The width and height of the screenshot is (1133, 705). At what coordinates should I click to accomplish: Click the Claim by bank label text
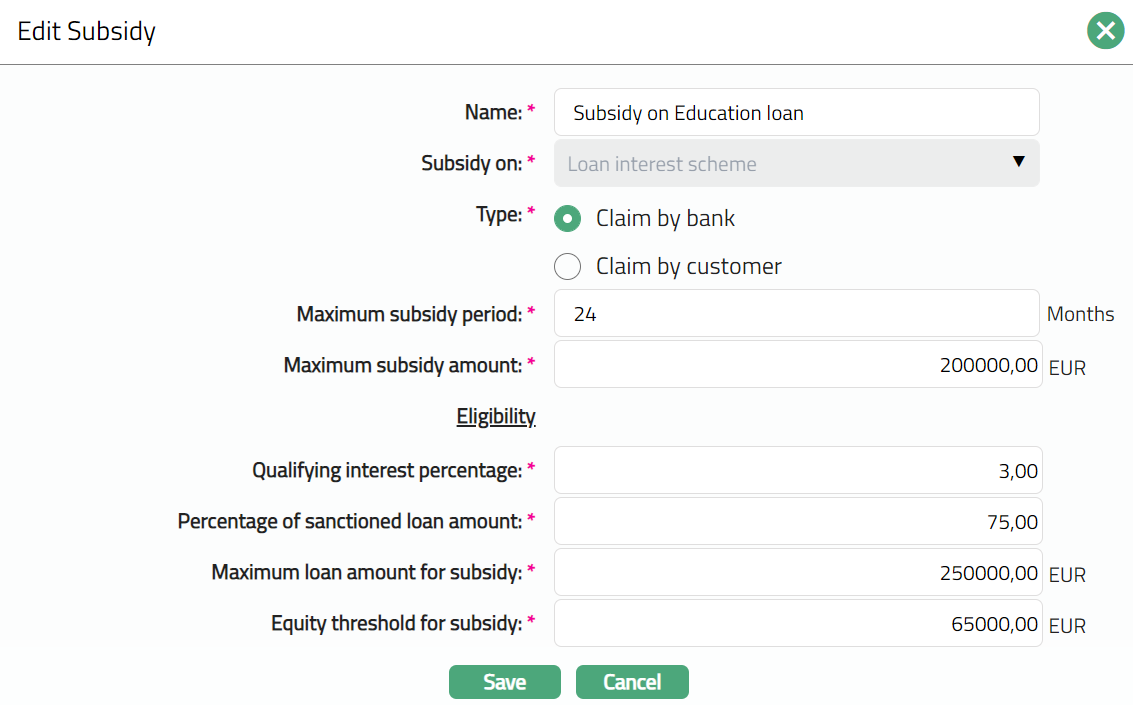[665, 218]
